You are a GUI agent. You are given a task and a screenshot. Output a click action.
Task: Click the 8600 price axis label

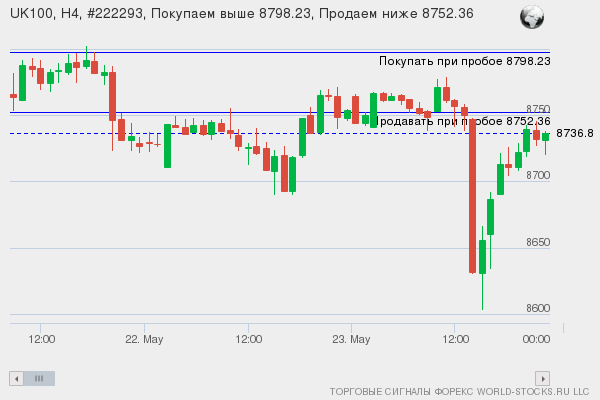(538, 308)
